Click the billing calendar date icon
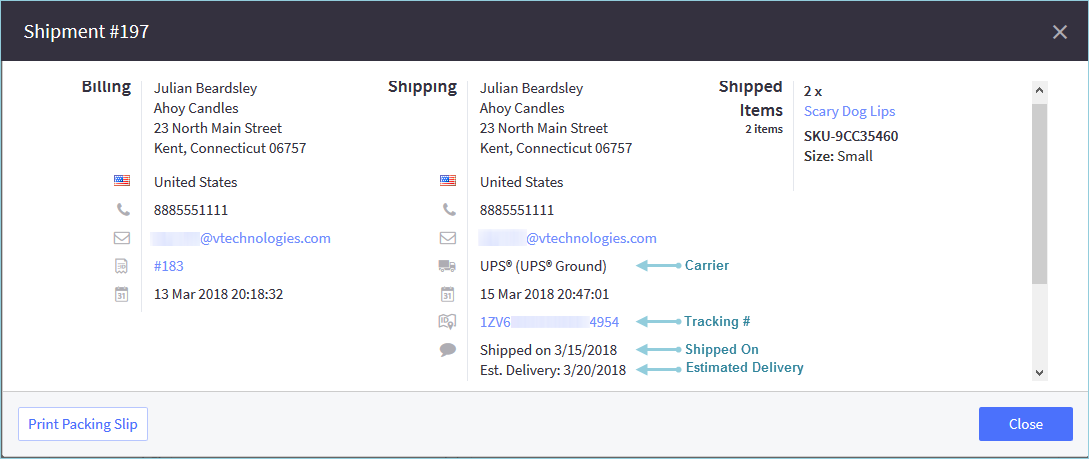Screen dimensions: 1089x459 point(122,294)
